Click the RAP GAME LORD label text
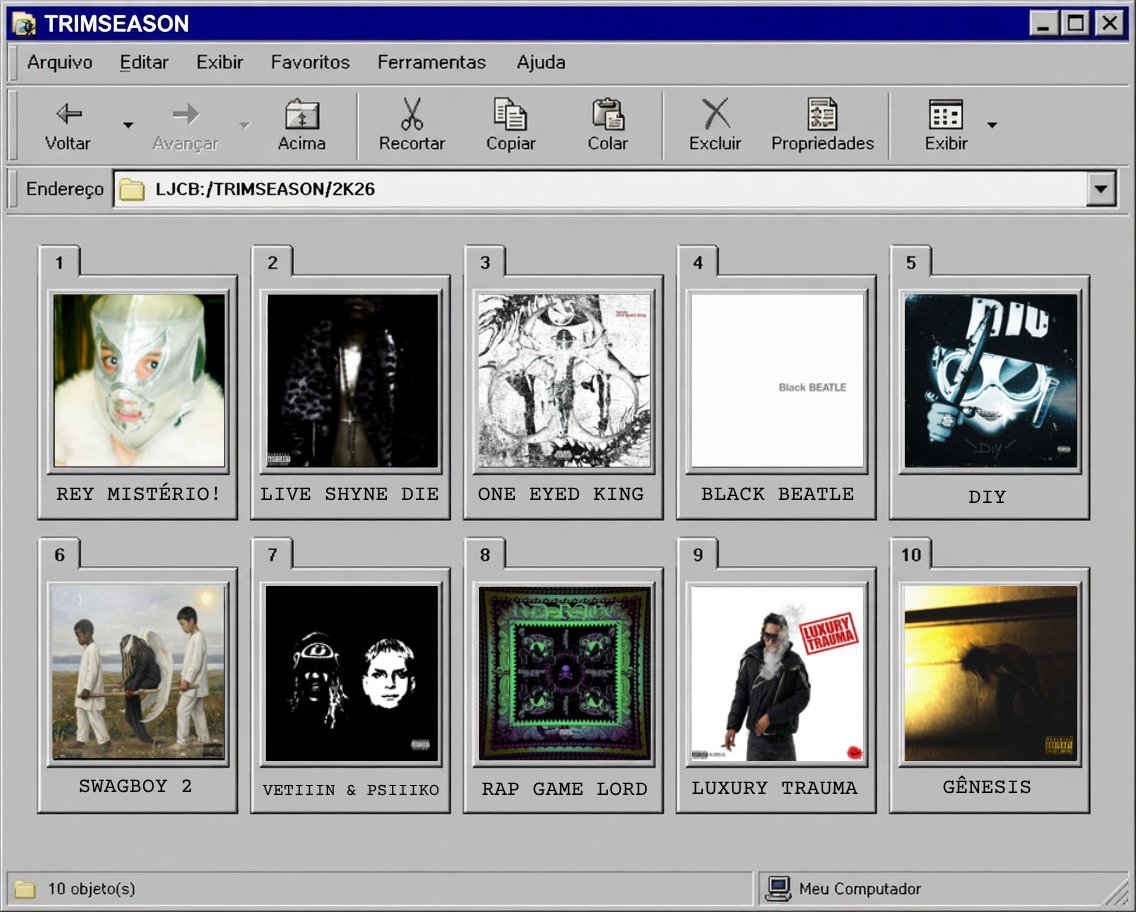1136x912 pixels. coord(564,789)
